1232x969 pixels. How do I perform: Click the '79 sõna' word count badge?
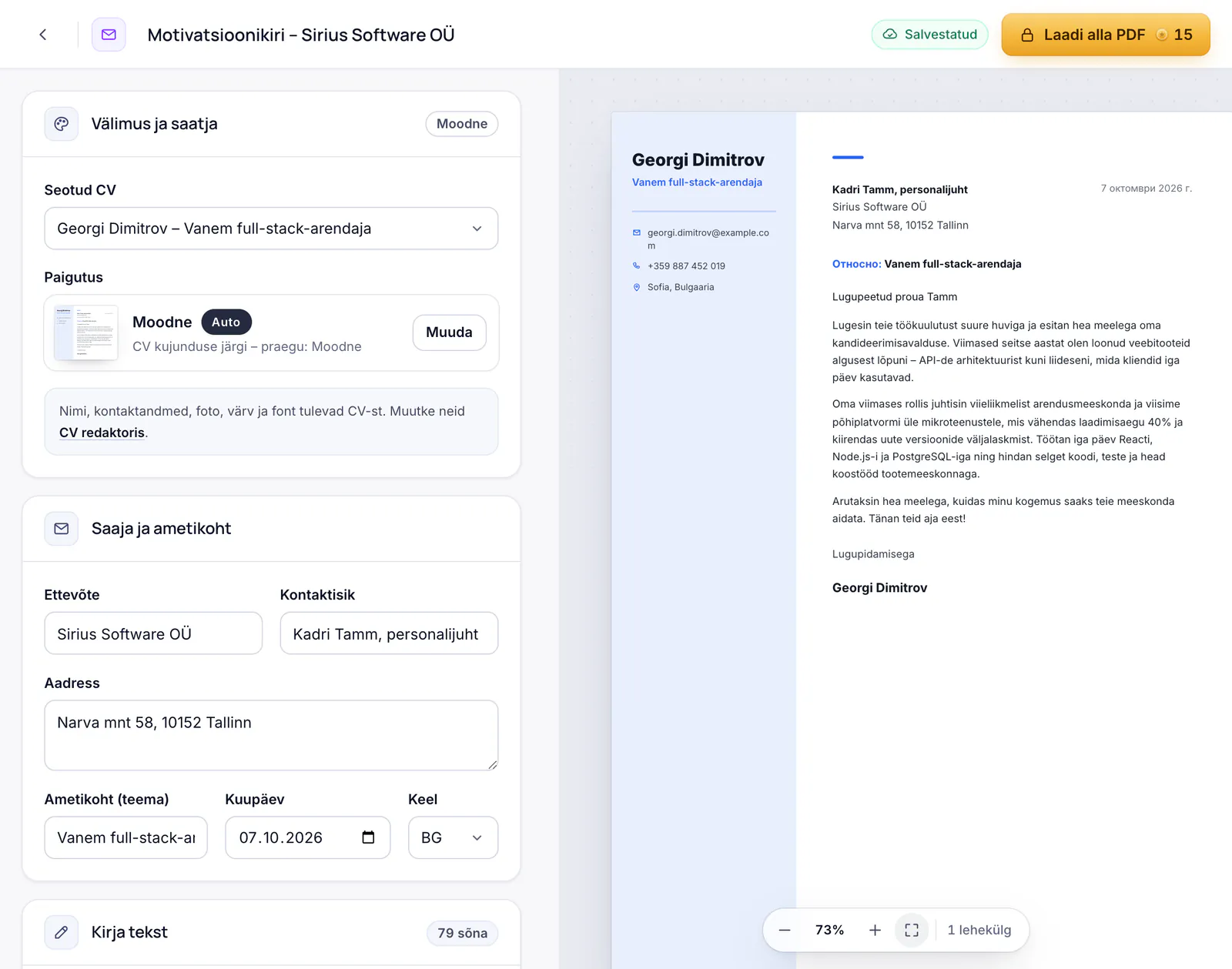tap(463, 934)
